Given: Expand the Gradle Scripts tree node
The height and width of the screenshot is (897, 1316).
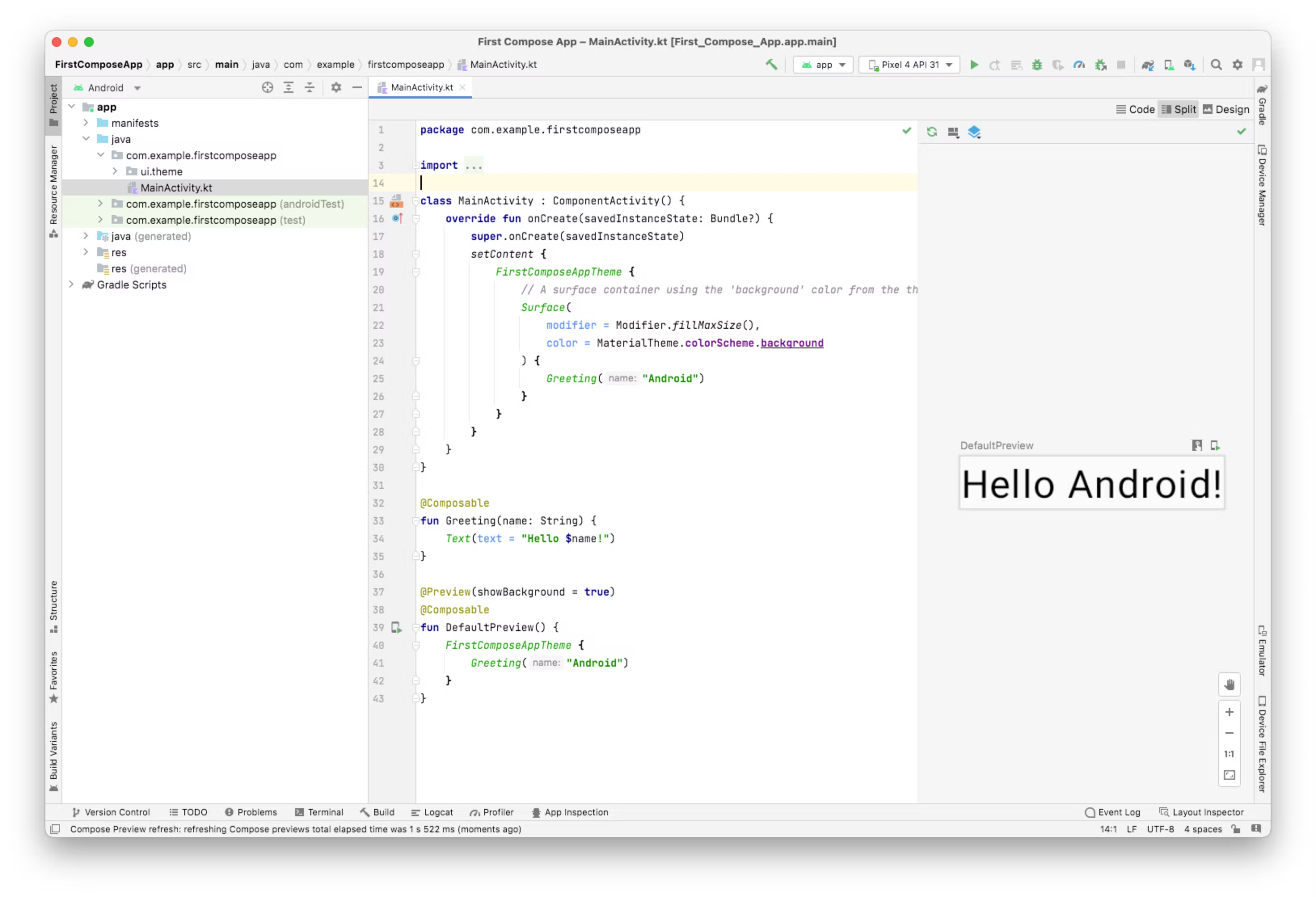Looking at the screenshot, I should pos(72,285).
